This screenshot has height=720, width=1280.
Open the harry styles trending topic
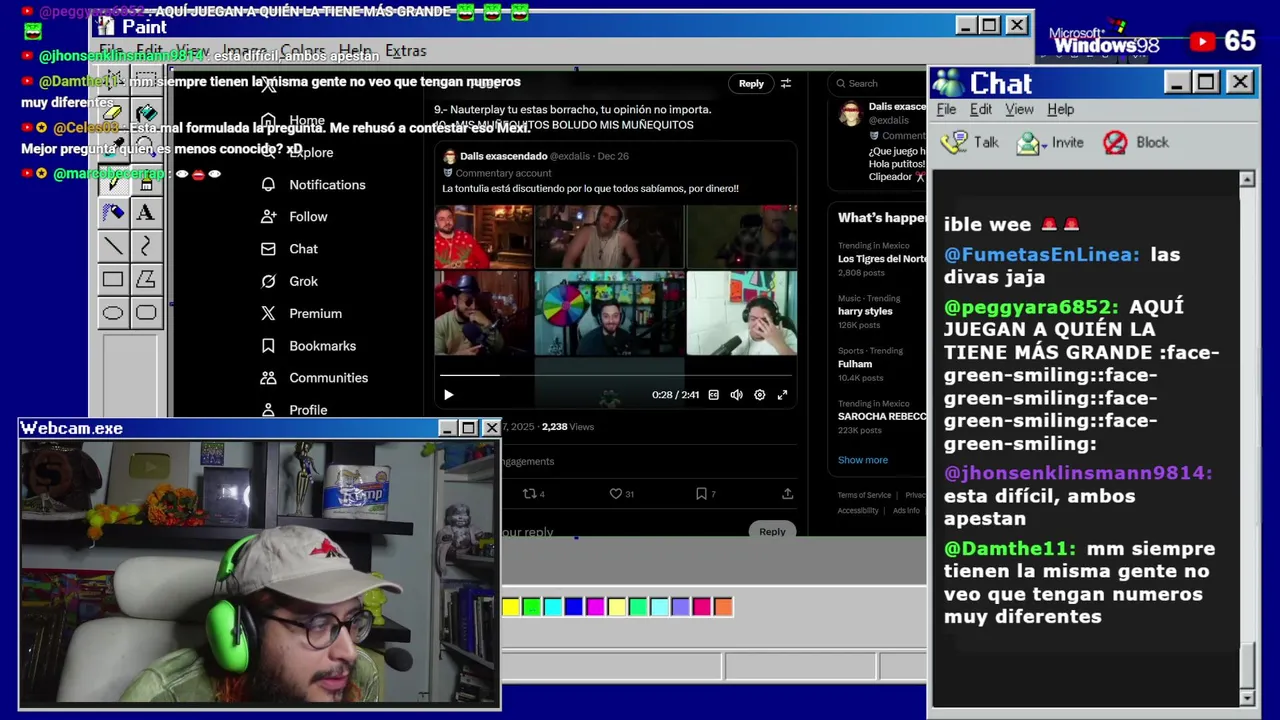click(x=865, y=311)
